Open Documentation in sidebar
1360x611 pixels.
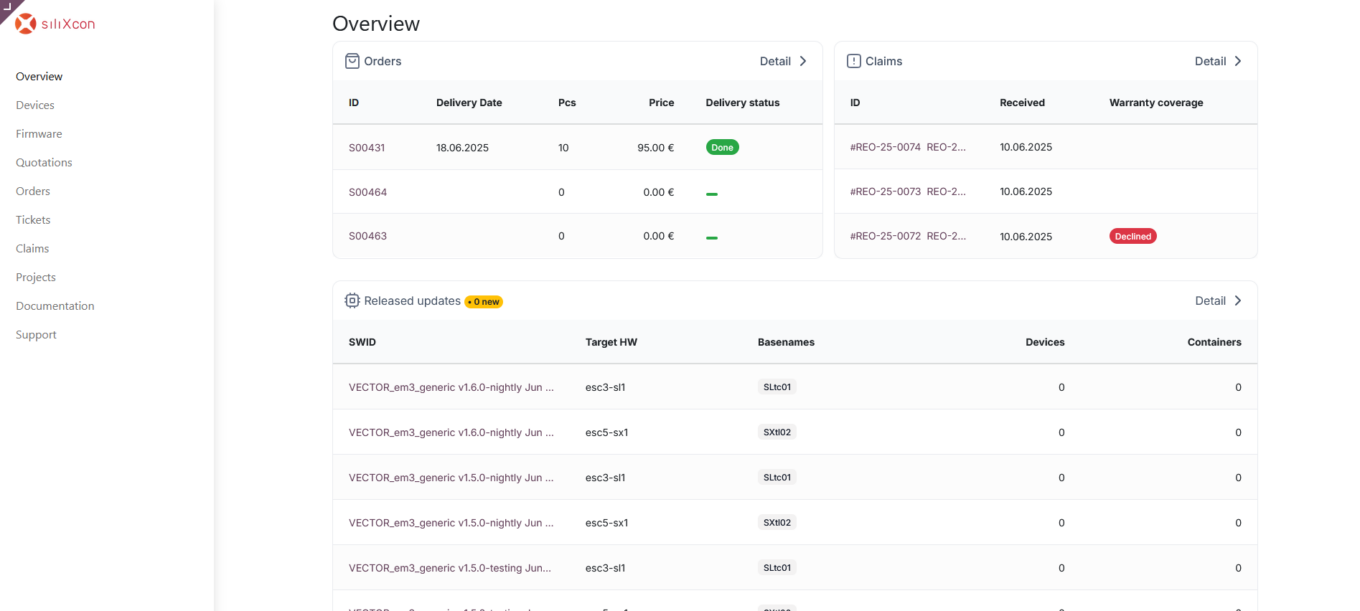tap(55, 306)
